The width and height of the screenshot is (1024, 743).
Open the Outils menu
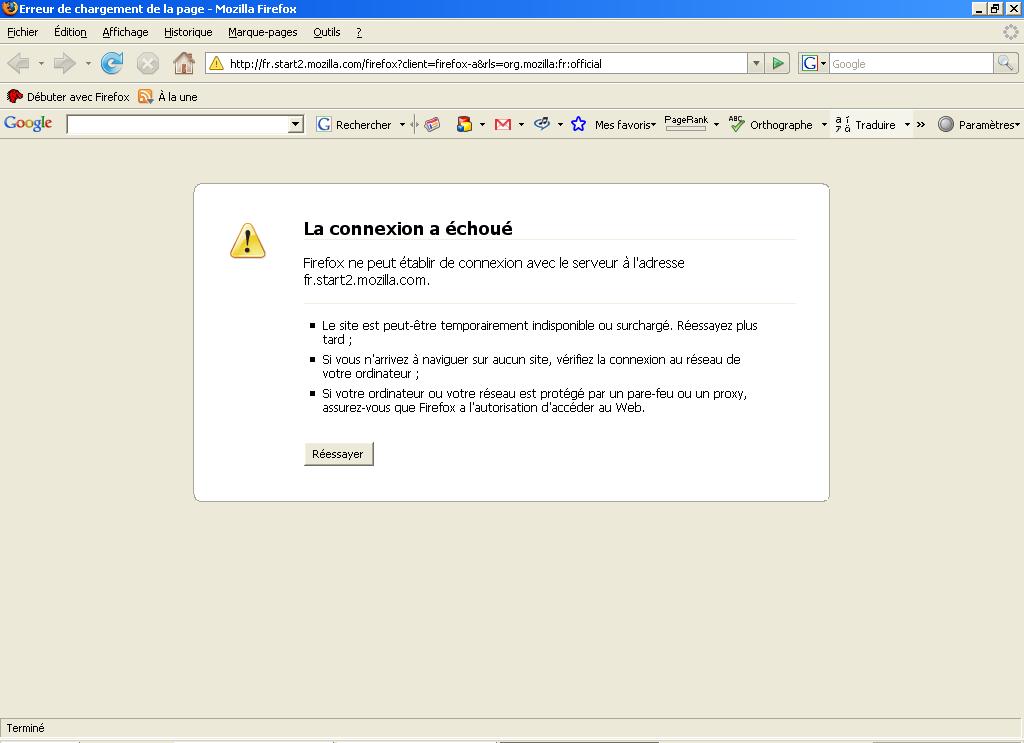327,32
